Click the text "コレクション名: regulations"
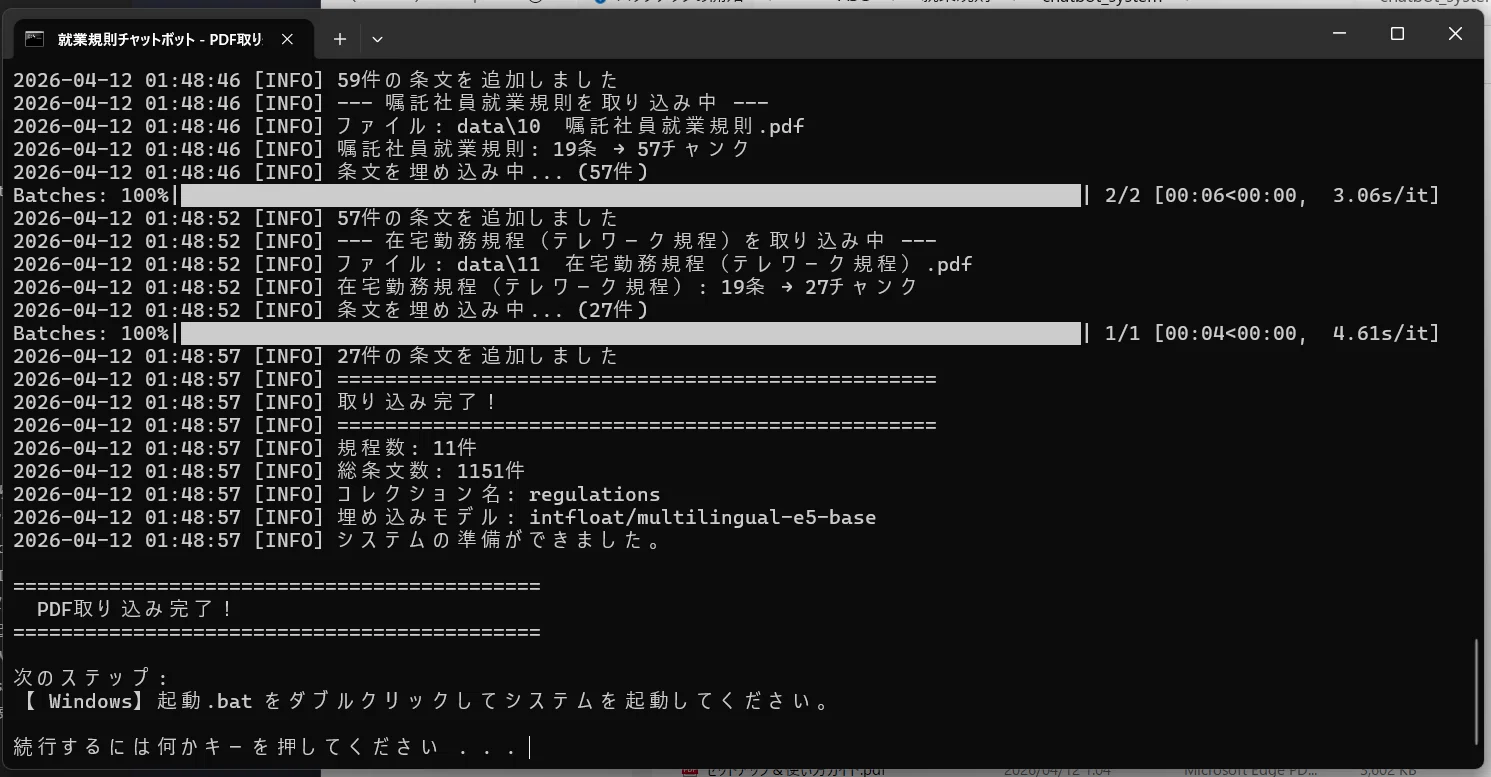Image resolution: width=1491 pixels, height=777 pixels. pos(499,494)
